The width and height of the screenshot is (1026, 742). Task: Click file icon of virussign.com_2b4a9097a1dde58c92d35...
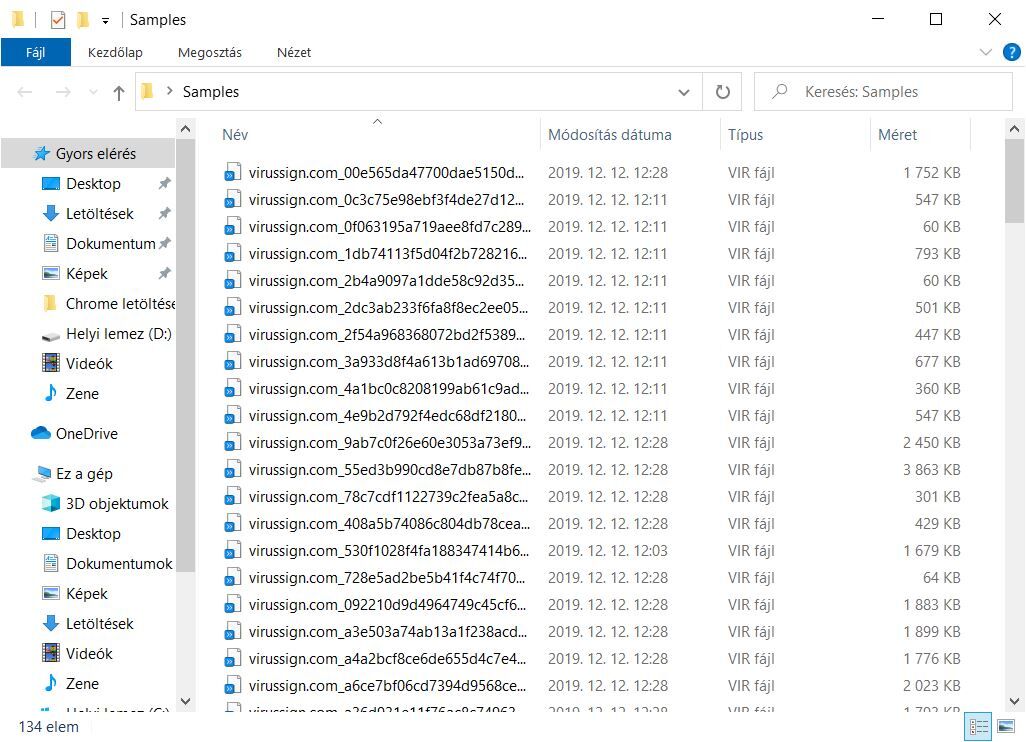(232, 281)
